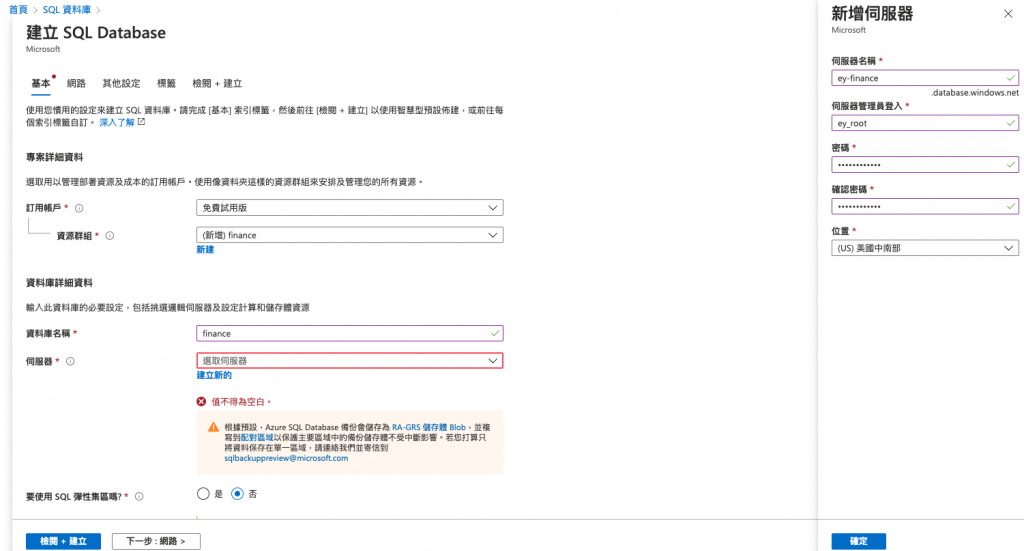Open the 深入了解 link
The height and width of the screenshot is (551, 1024).
tap(117, 122)
